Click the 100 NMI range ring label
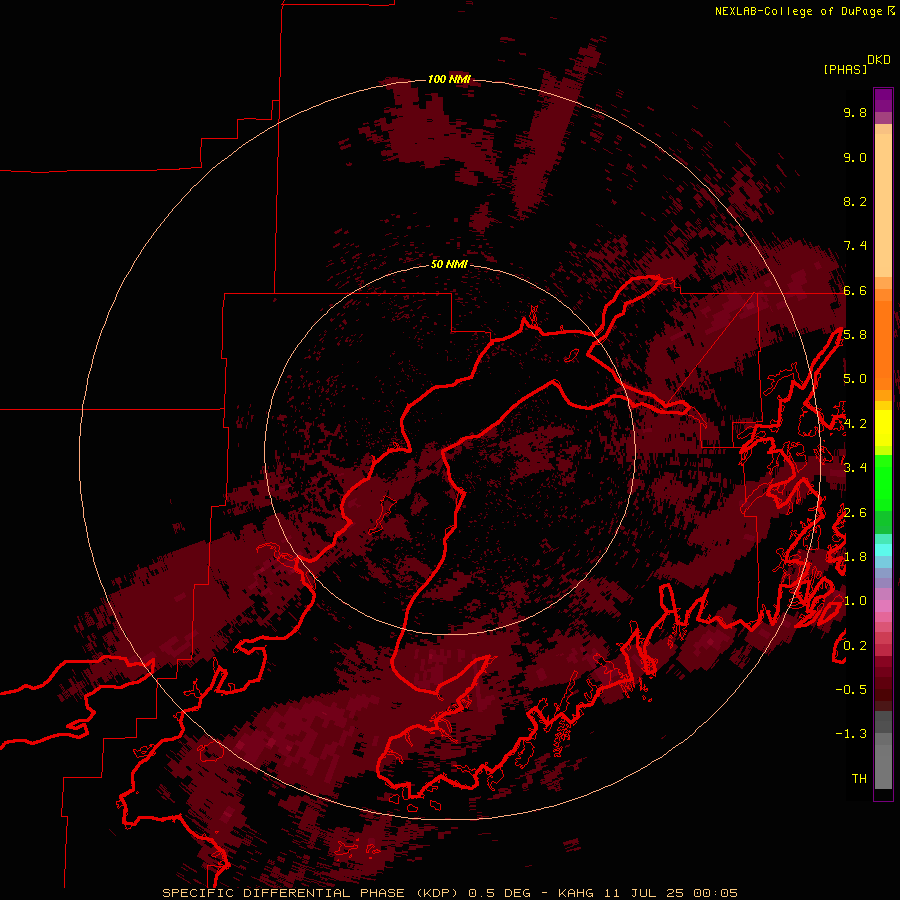The image size is (900, 900). click(449, 79)
